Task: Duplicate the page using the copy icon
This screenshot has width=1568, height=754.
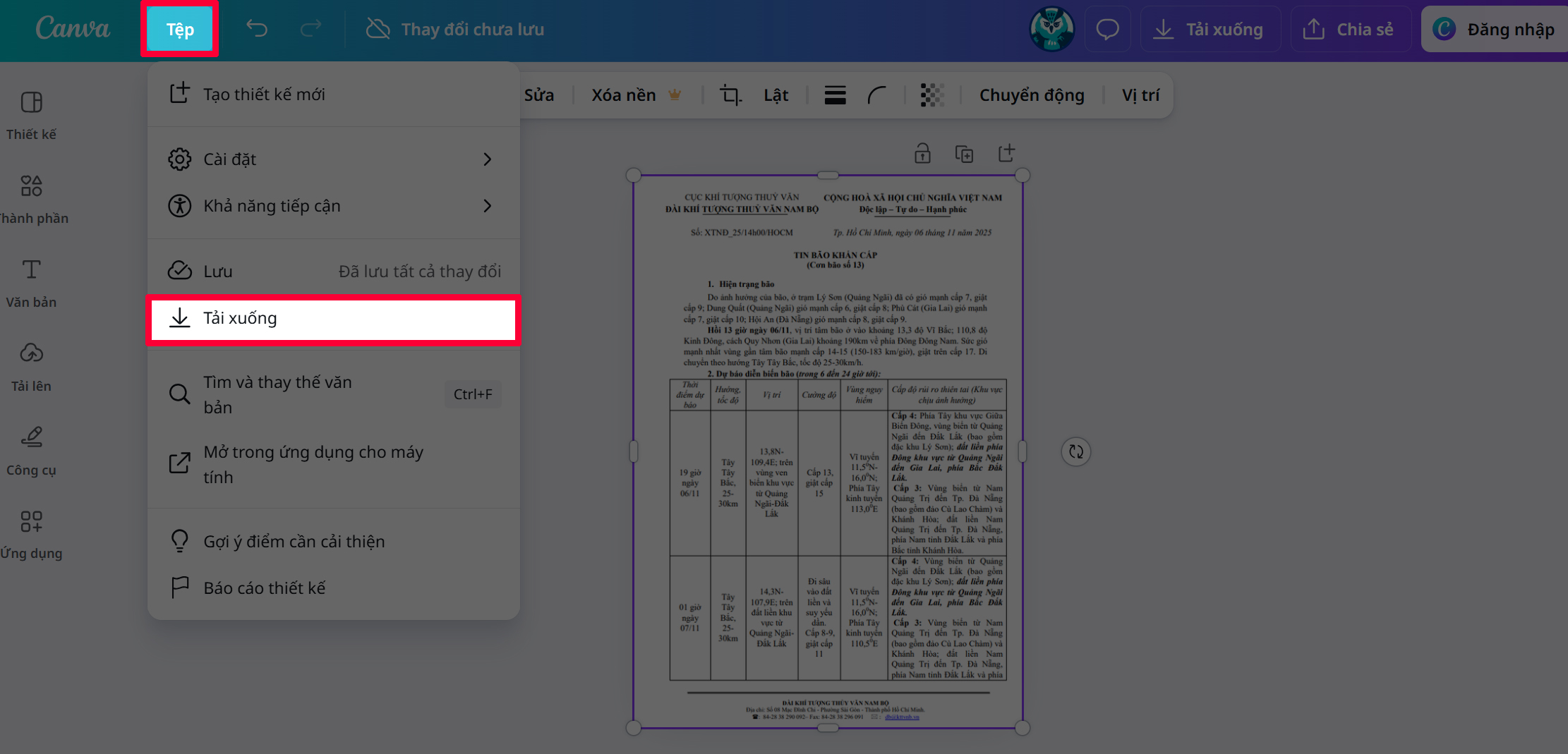Action: pos(965,153)
